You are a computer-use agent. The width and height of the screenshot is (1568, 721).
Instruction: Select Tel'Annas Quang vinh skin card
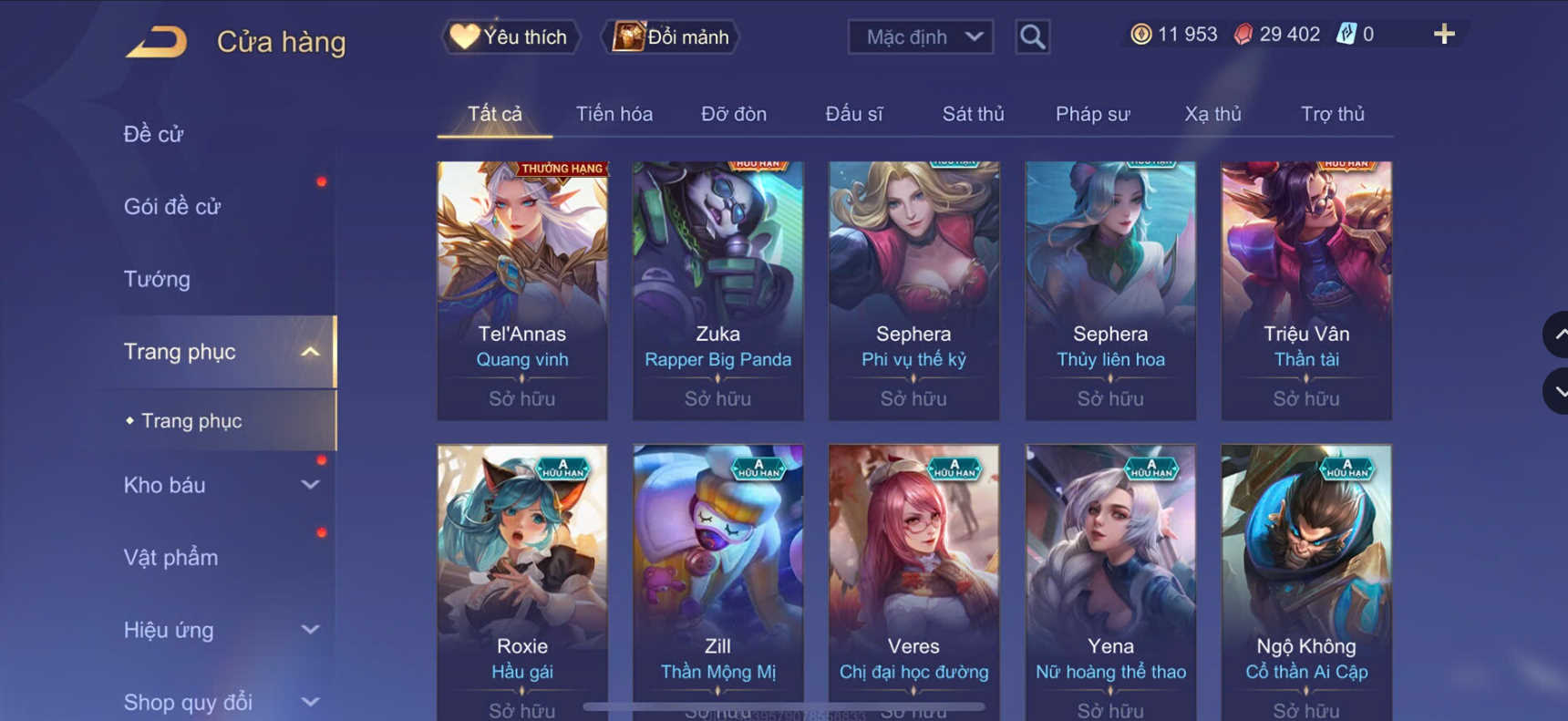tap(522, 291)
